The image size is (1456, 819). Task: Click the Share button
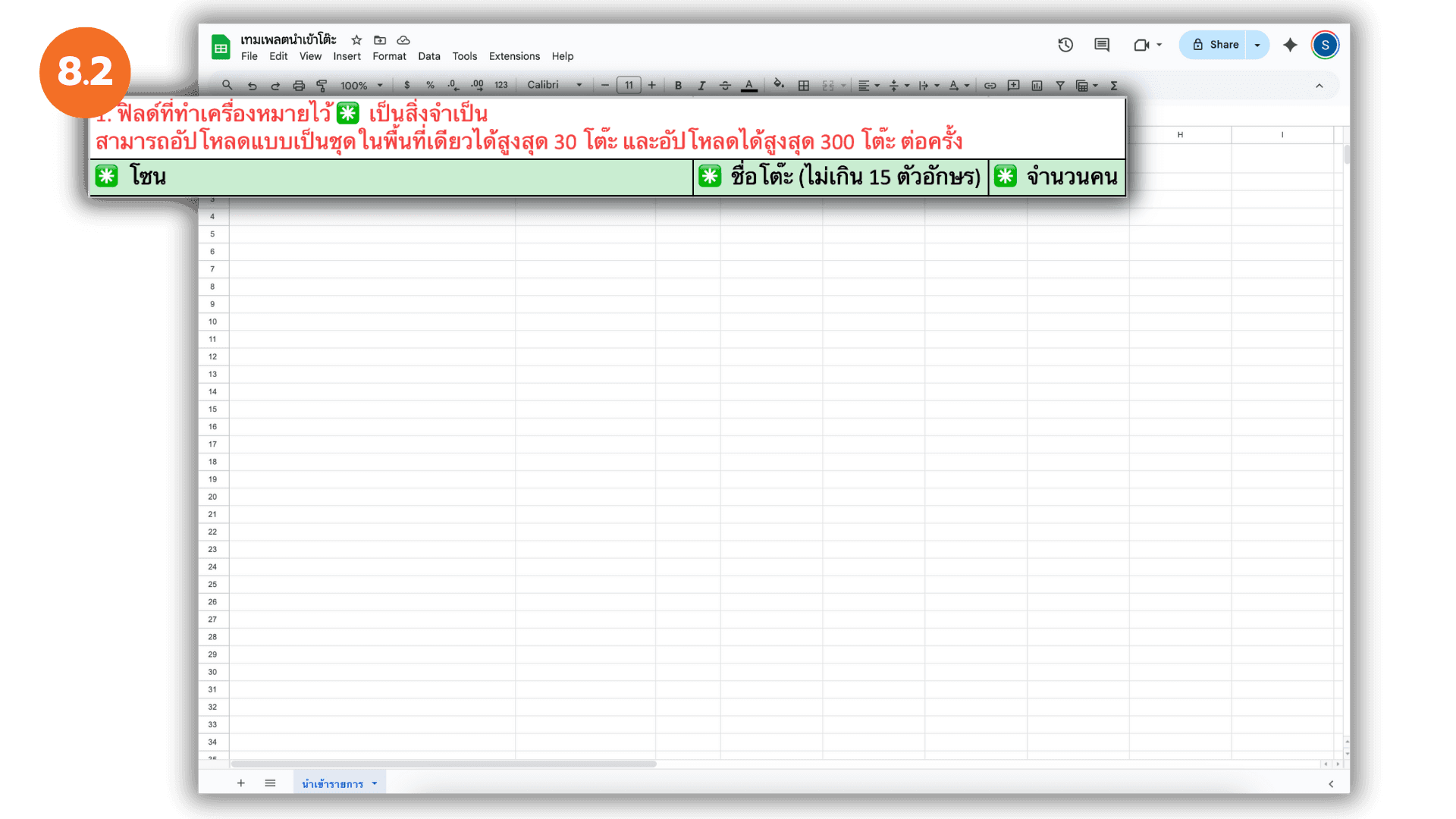click(x=1215, y=45)
